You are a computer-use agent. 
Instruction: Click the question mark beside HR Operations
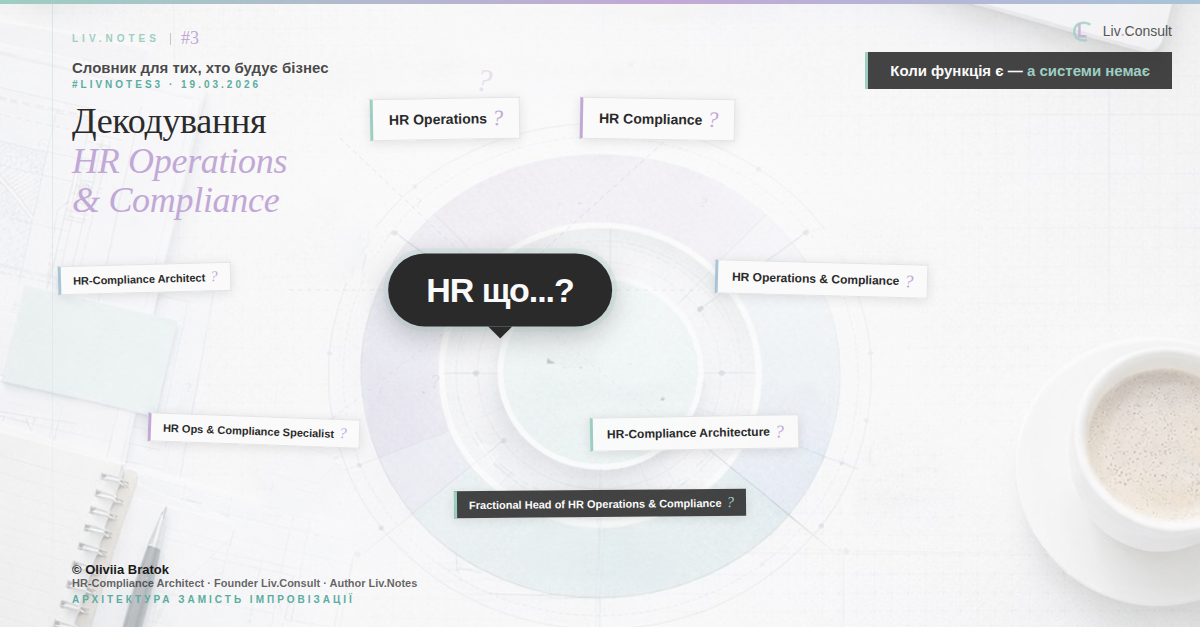[498, 119]
